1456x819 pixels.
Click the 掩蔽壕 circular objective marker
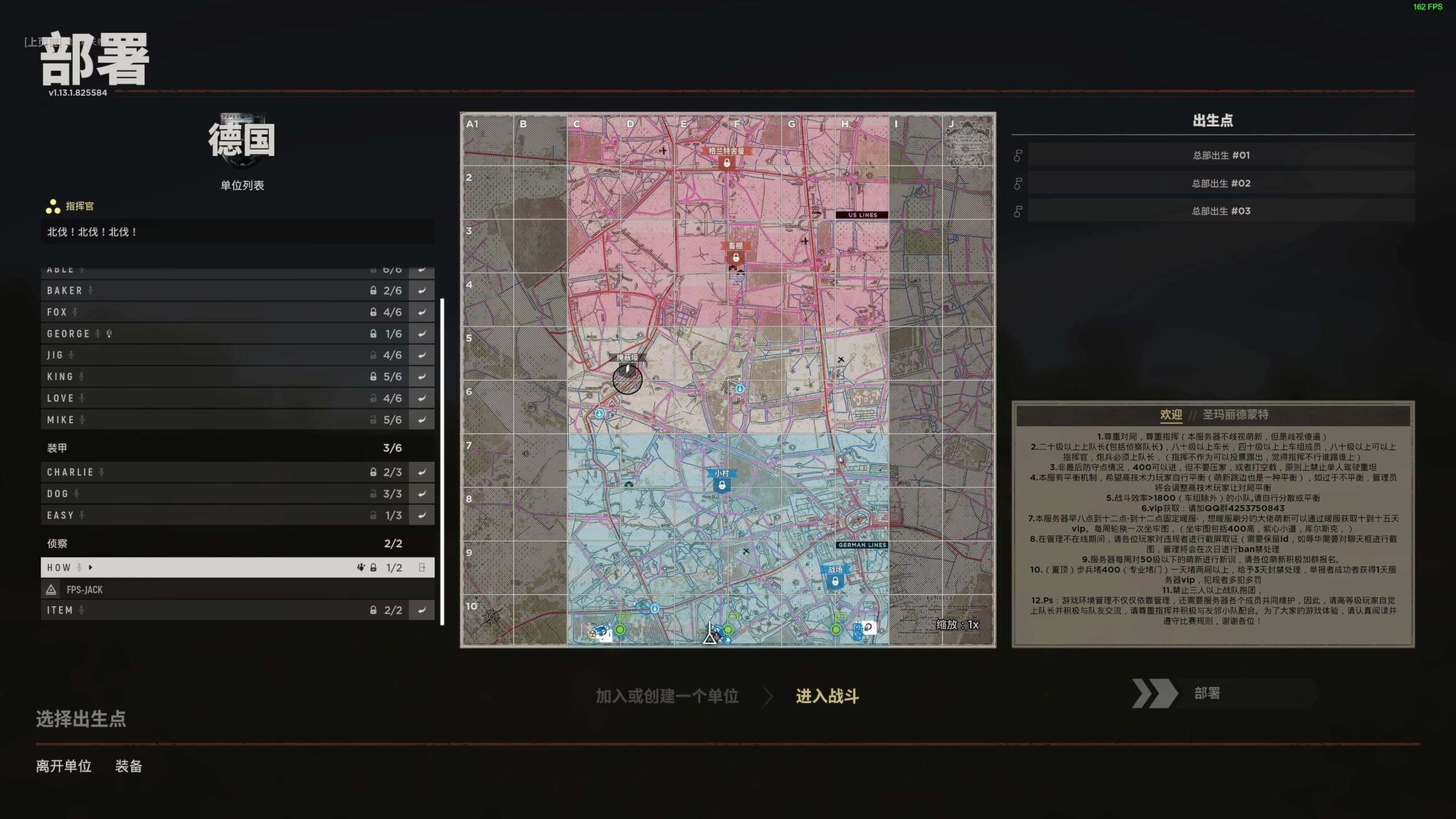point(627,379)
